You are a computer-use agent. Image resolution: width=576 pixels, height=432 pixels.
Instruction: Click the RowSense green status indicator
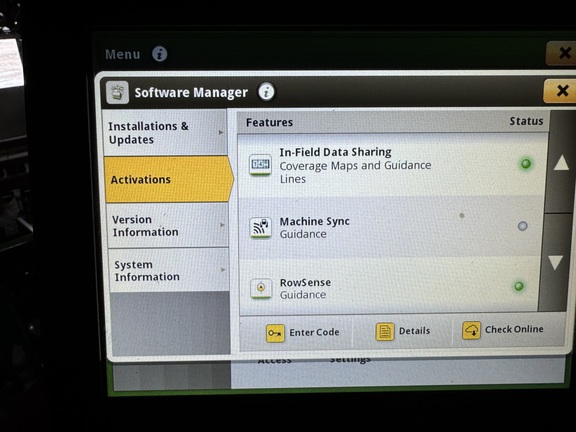tap(519, 286)
